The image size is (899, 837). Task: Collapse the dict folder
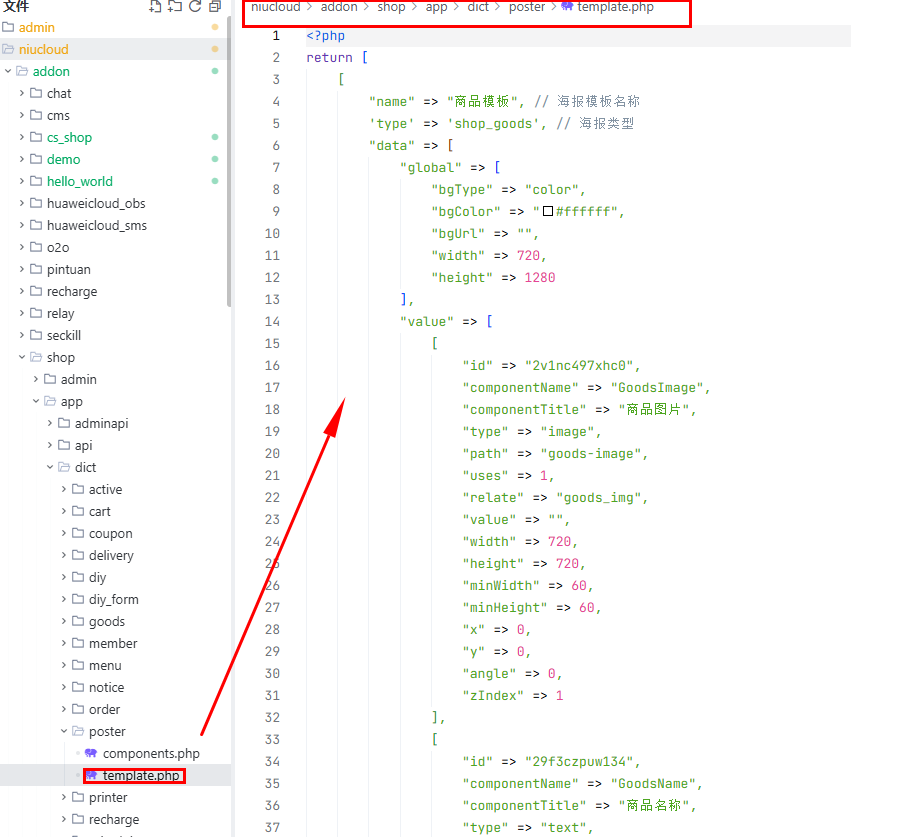pos(50,467)
